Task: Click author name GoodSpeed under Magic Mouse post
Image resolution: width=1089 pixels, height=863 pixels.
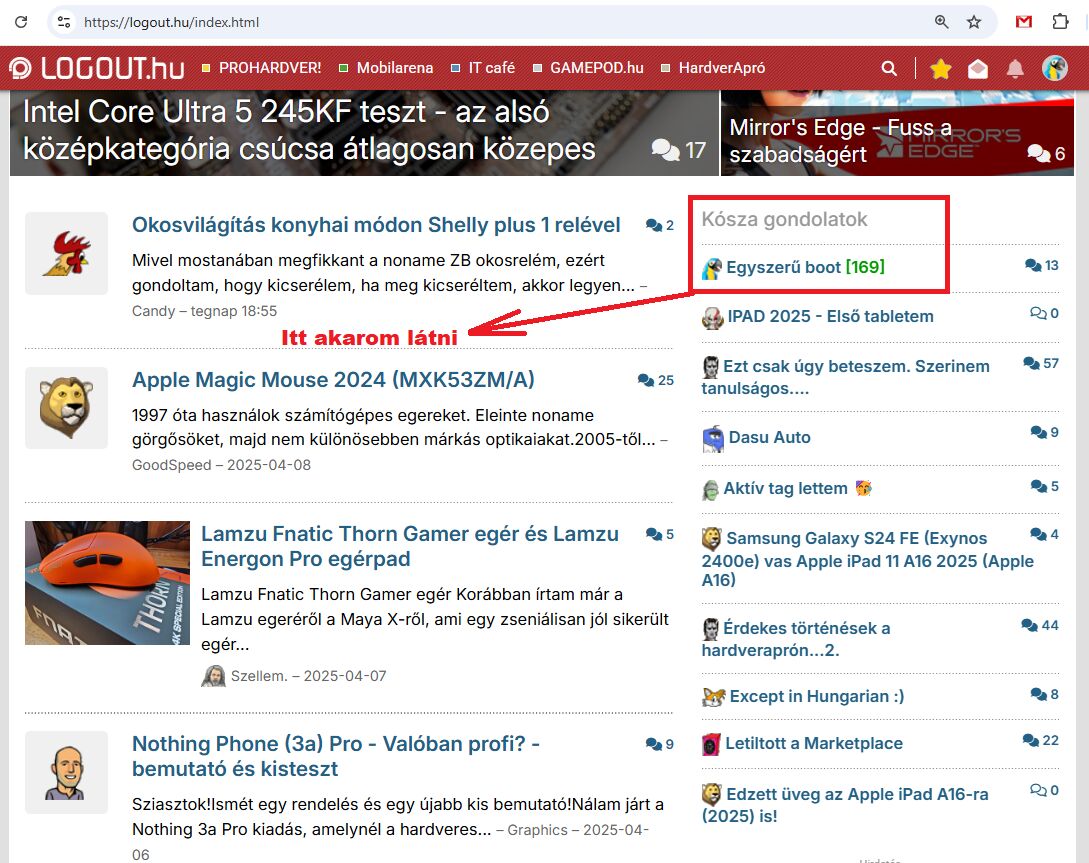Action: [172, 465]
